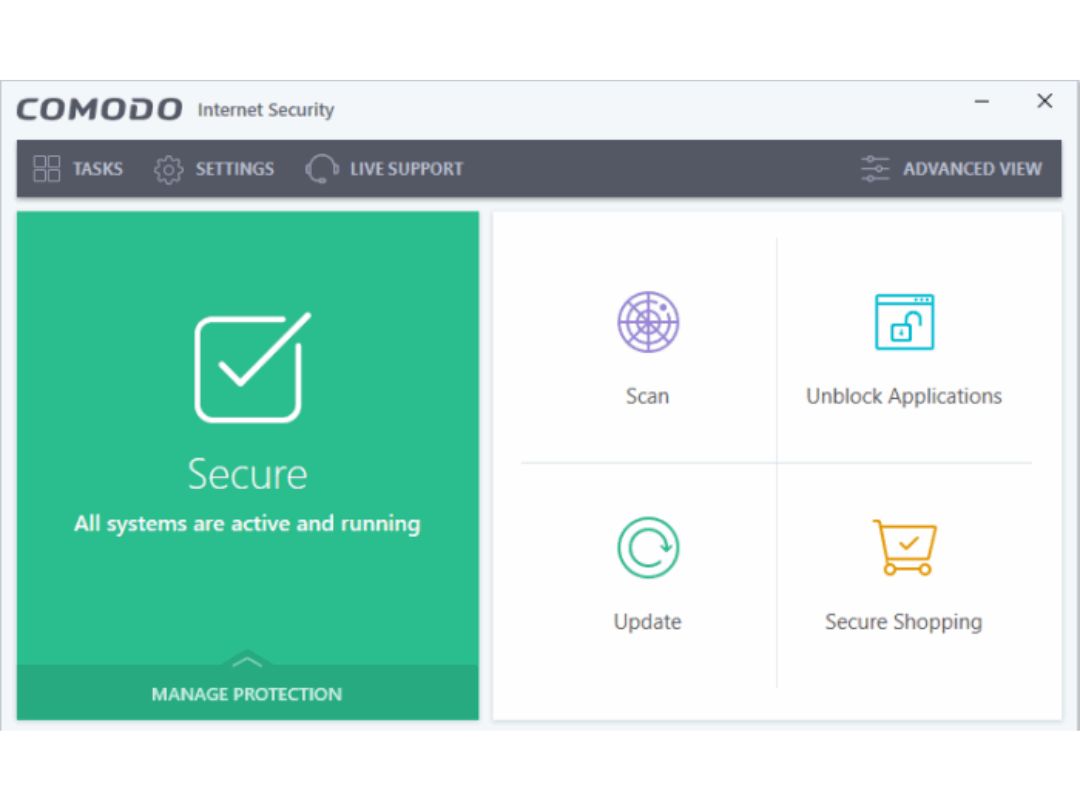Expand the Manage Protection chevron

247,661
